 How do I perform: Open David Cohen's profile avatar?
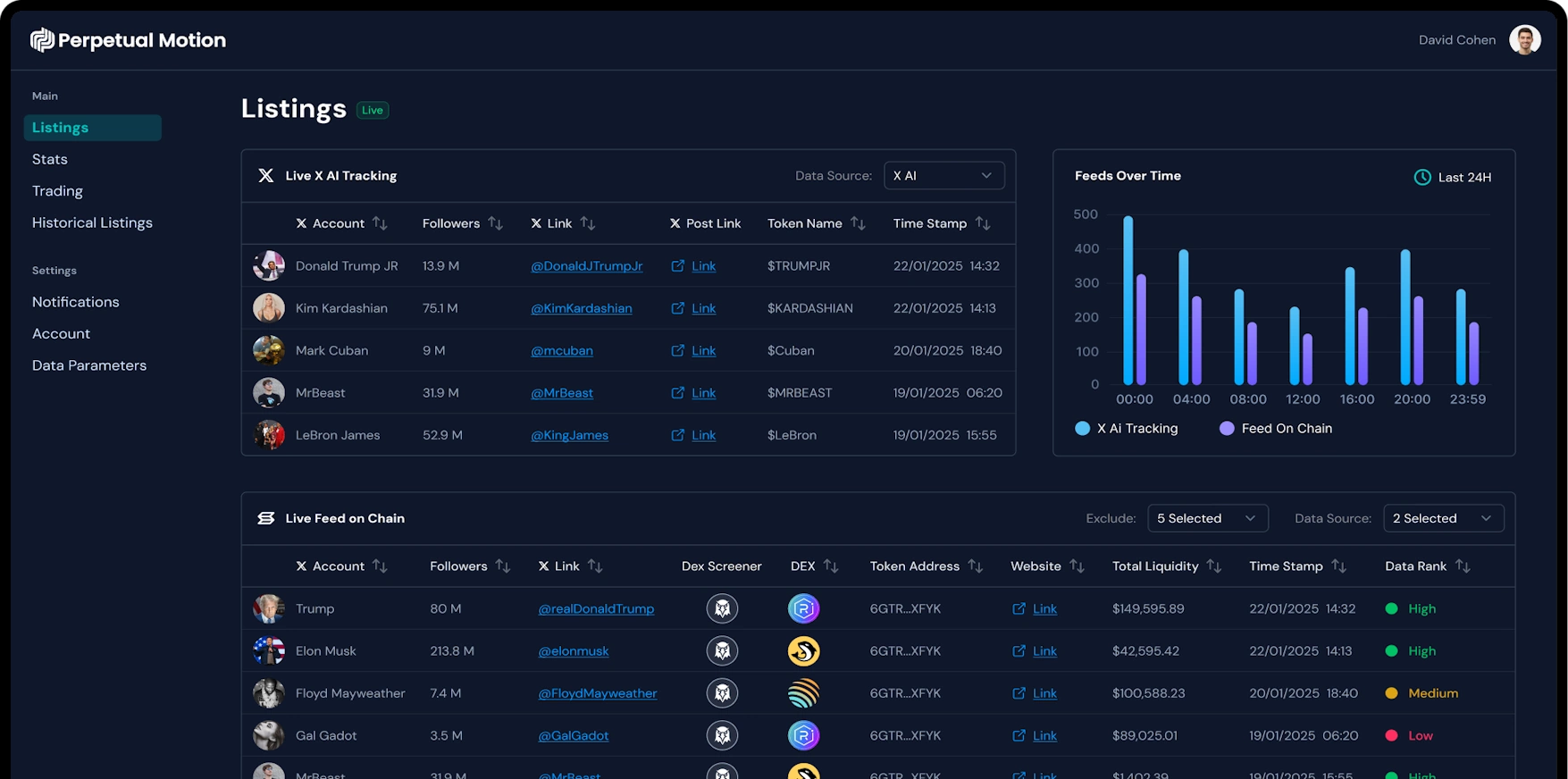[x=1525, y=40]
